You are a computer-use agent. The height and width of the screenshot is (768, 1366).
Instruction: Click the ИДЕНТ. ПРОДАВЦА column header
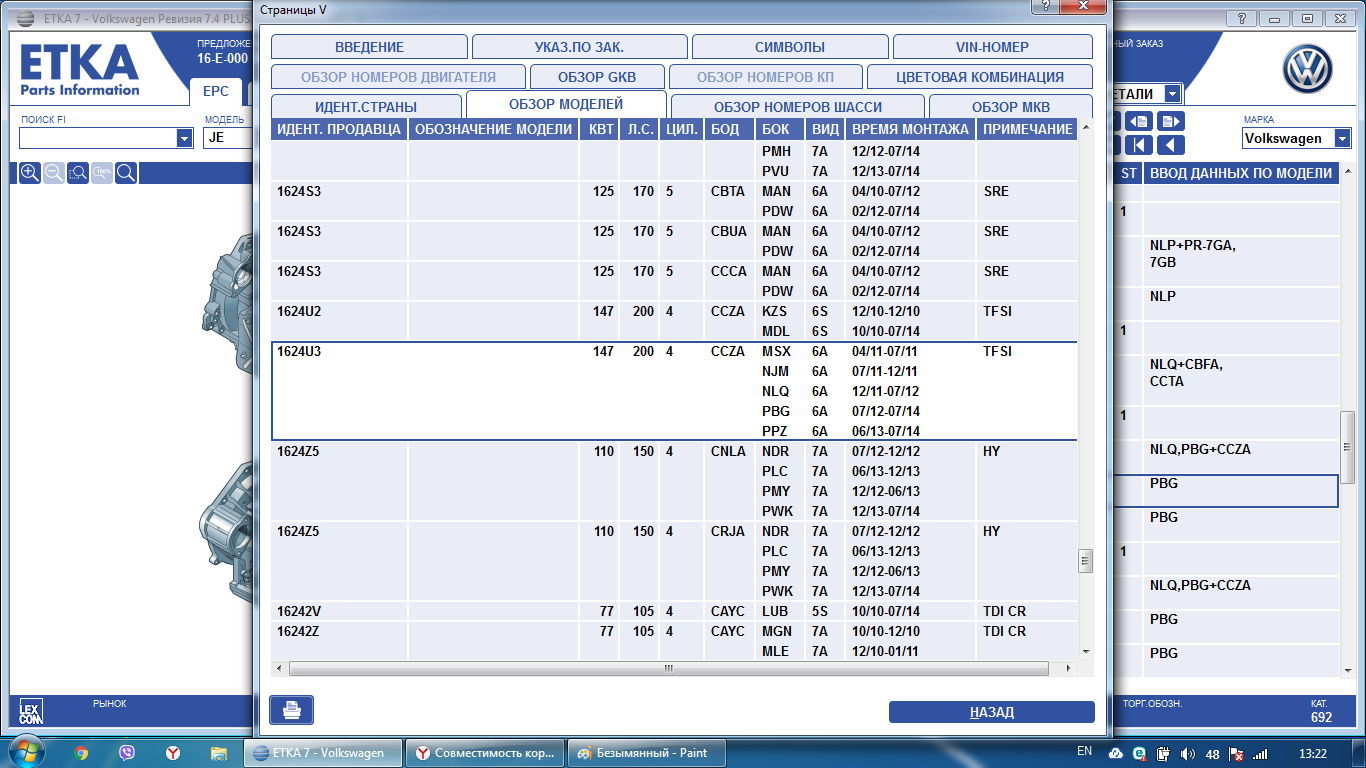(339, 129)
